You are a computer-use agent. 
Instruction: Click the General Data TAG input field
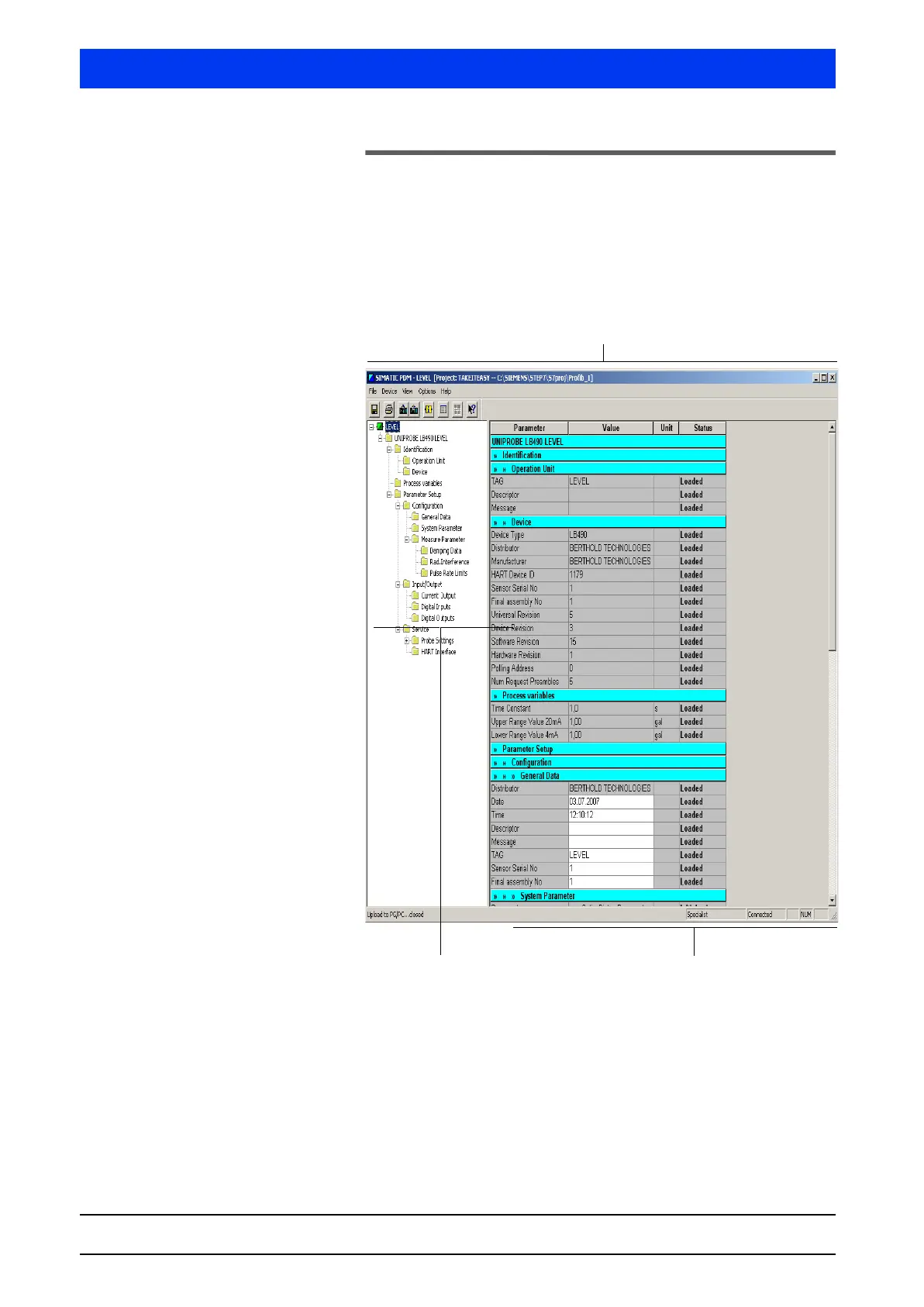click(611, 855)
